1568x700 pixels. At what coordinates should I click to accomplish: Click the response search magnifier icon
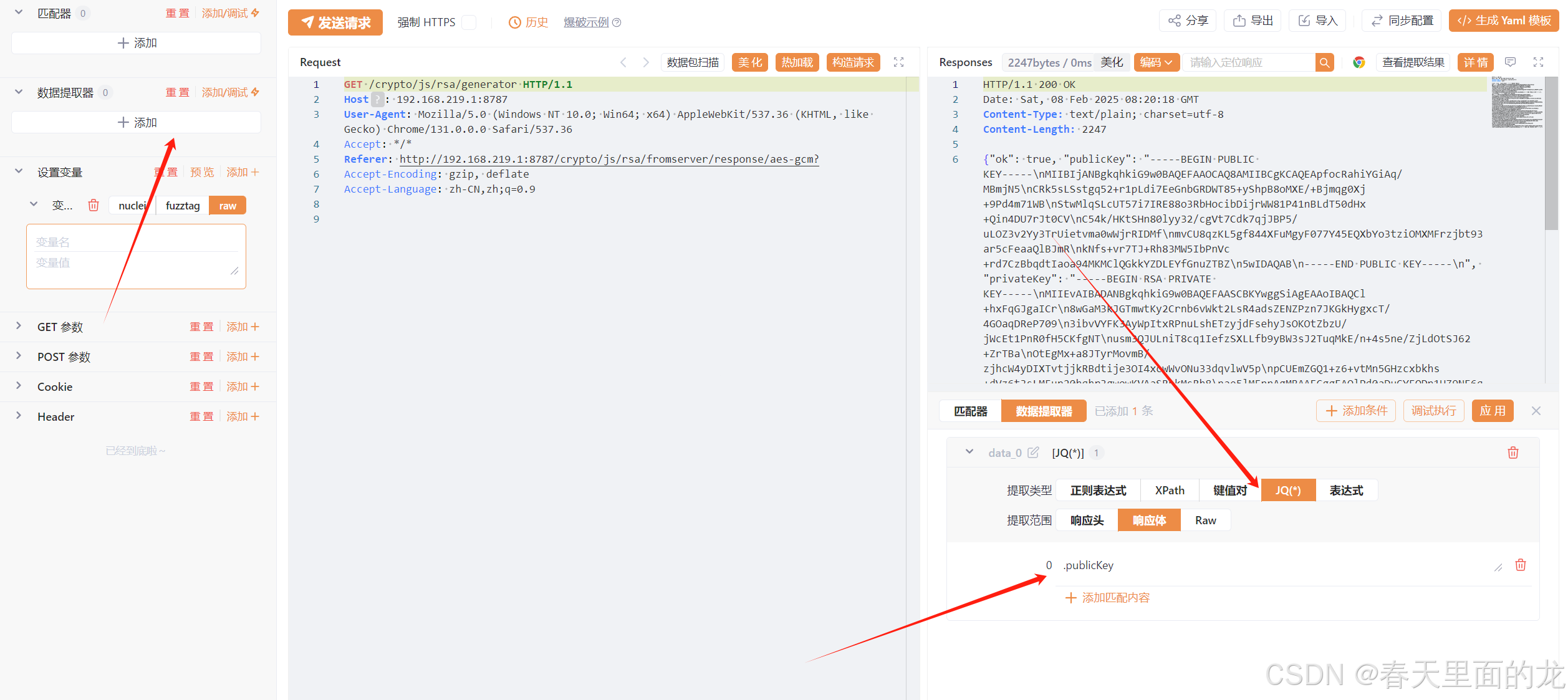pos(1324,62)
